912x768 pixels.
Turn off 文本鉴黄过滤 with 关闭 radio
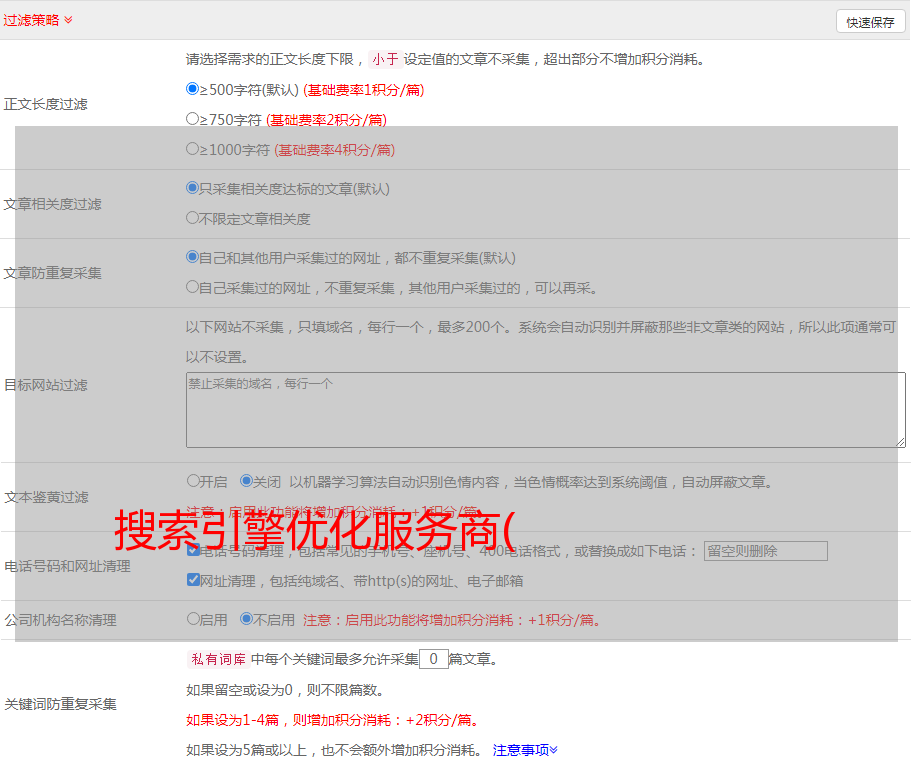[246, 481]
